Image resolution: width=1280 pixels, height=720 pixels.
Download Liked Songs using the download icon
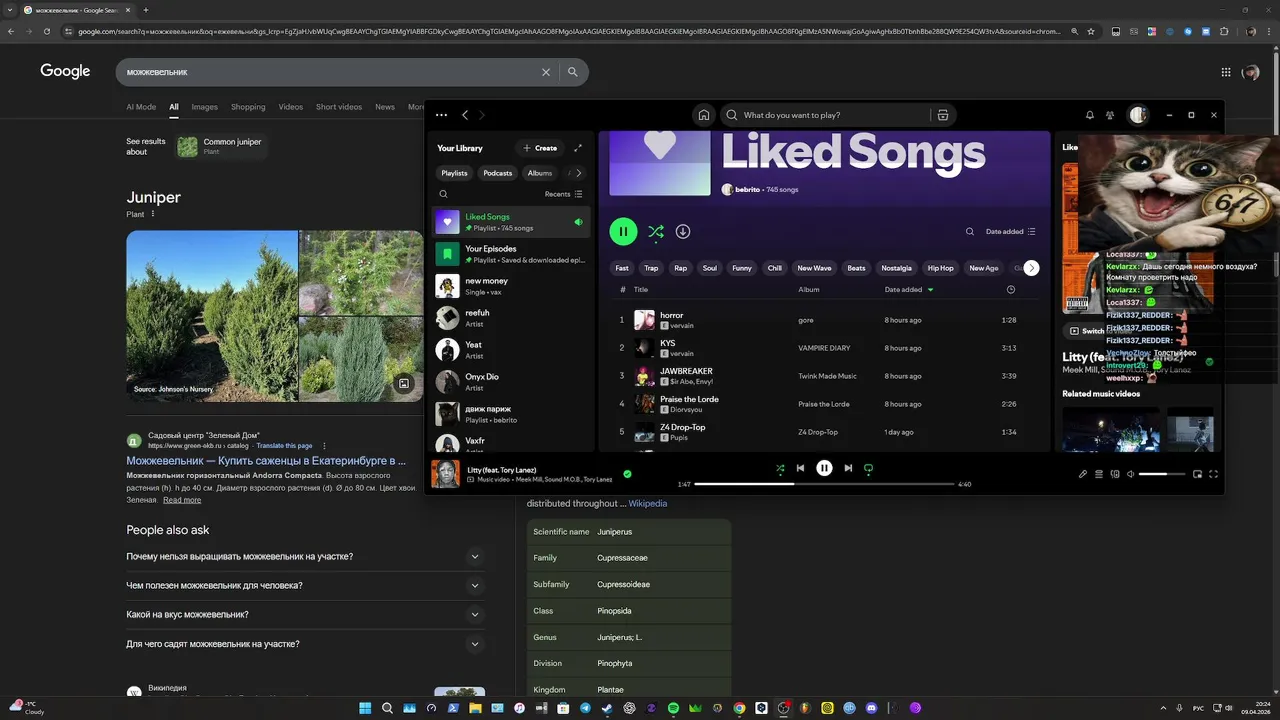[x=683, y=231]
